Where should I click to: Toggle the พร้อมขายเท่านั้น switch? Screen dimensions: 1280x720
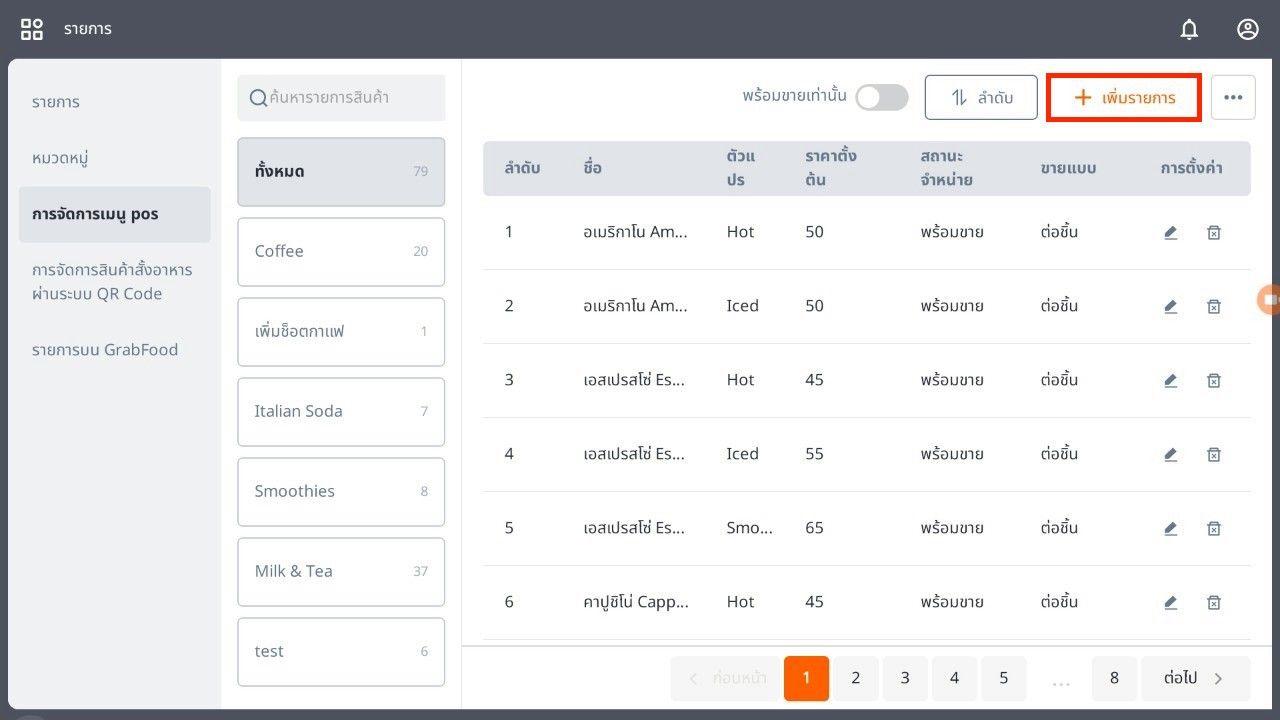point(881,97)
